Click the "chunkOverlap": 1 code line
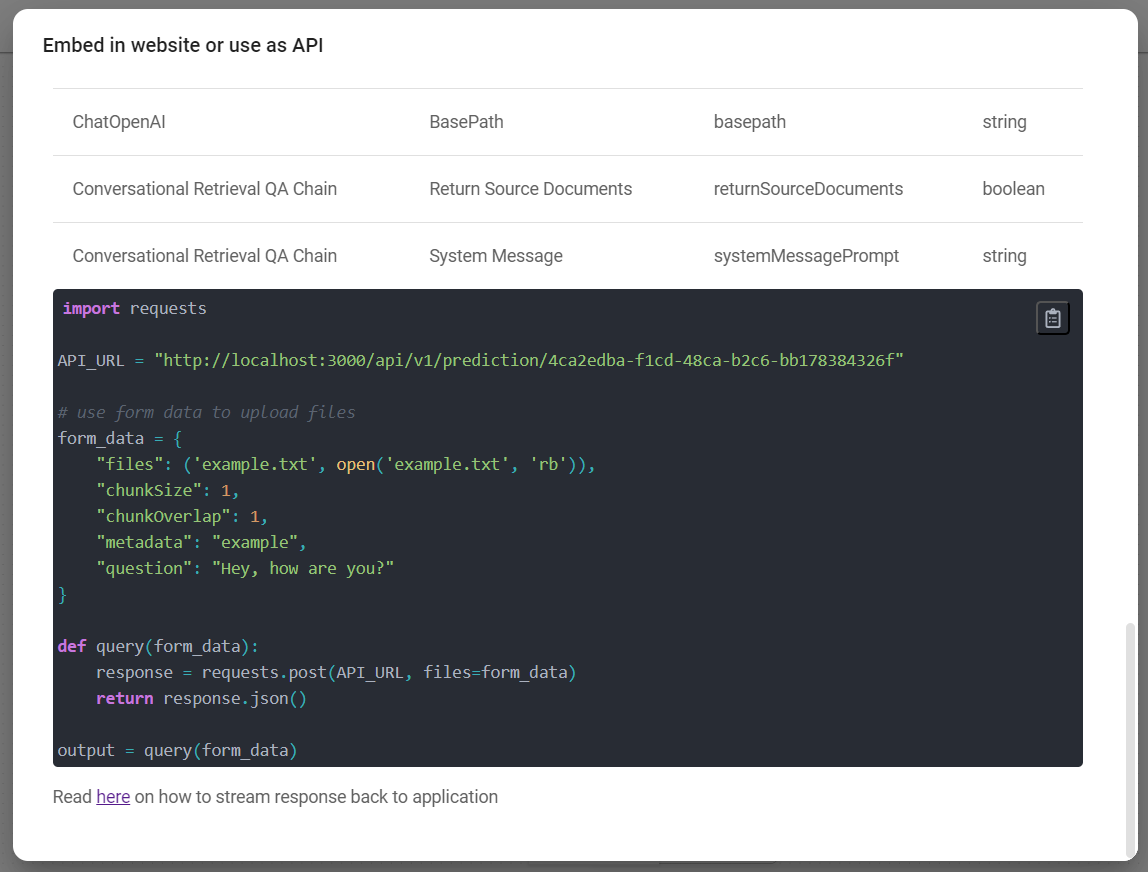Image resolution: width=1148 pixels, height=872 pixels. [182, 516]
